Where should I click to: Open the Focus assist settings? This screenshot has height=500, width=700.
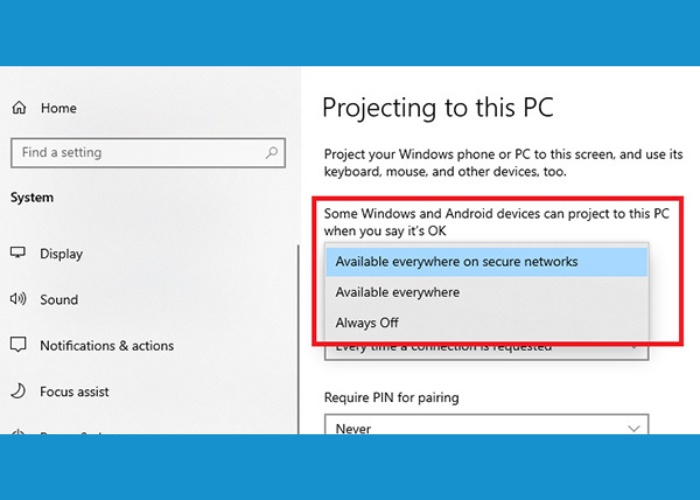(x=74, y=392)
